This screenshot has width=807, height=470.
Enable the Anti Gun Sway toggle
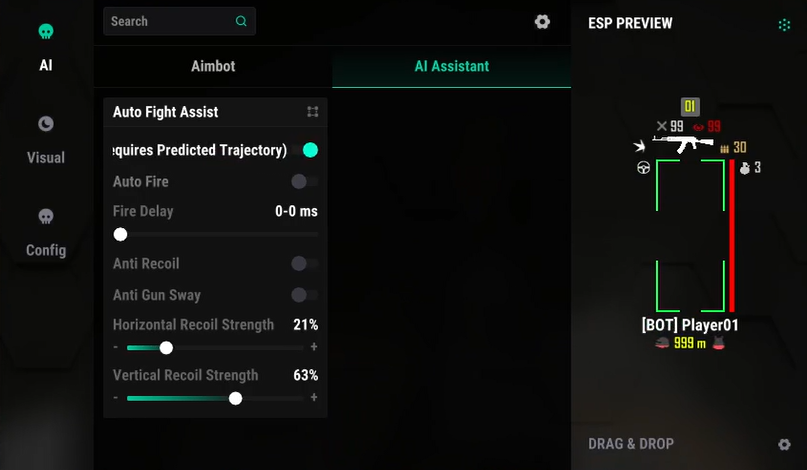coord(304,295)
